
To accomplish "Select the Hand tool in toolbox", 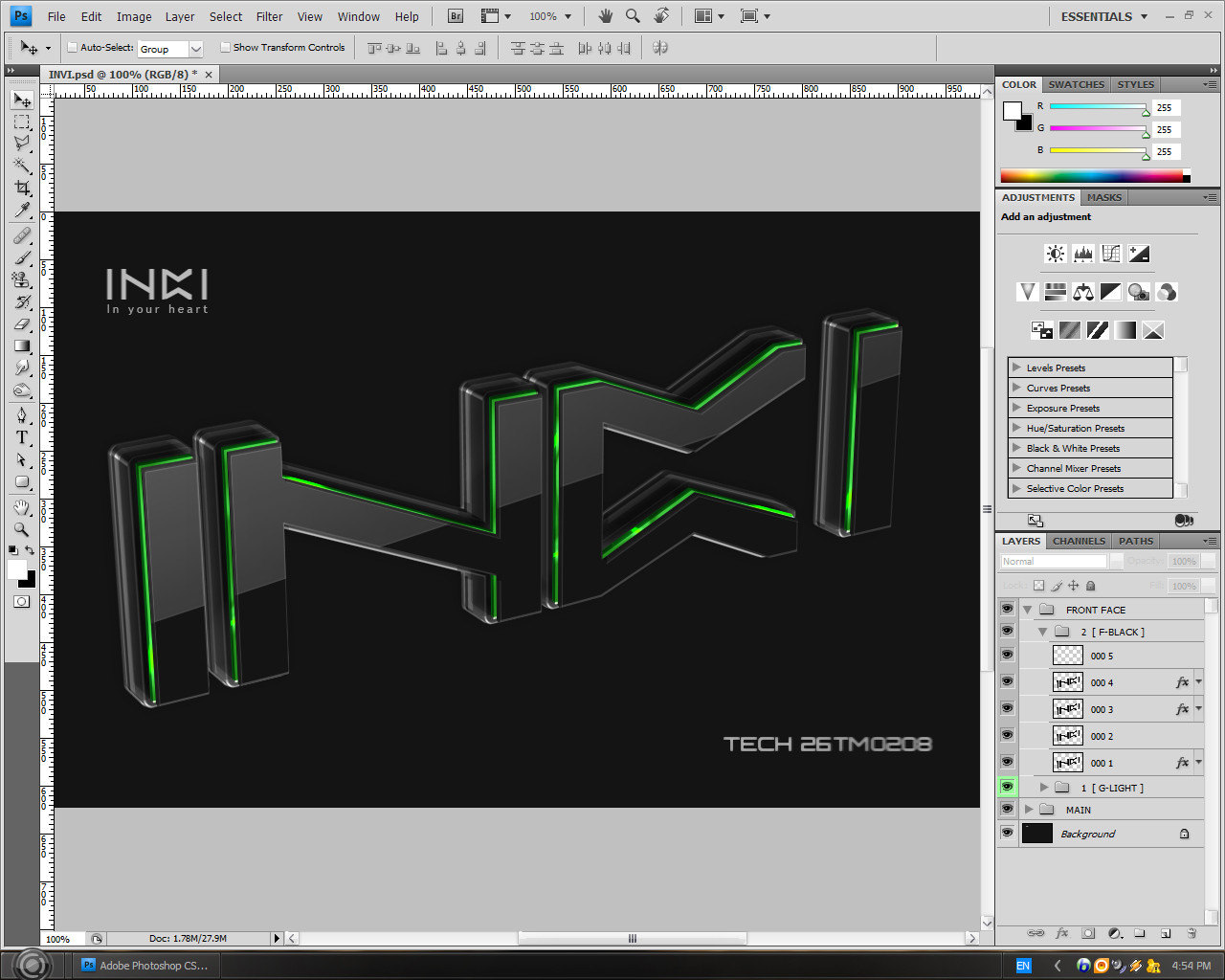I will point(22,507).
